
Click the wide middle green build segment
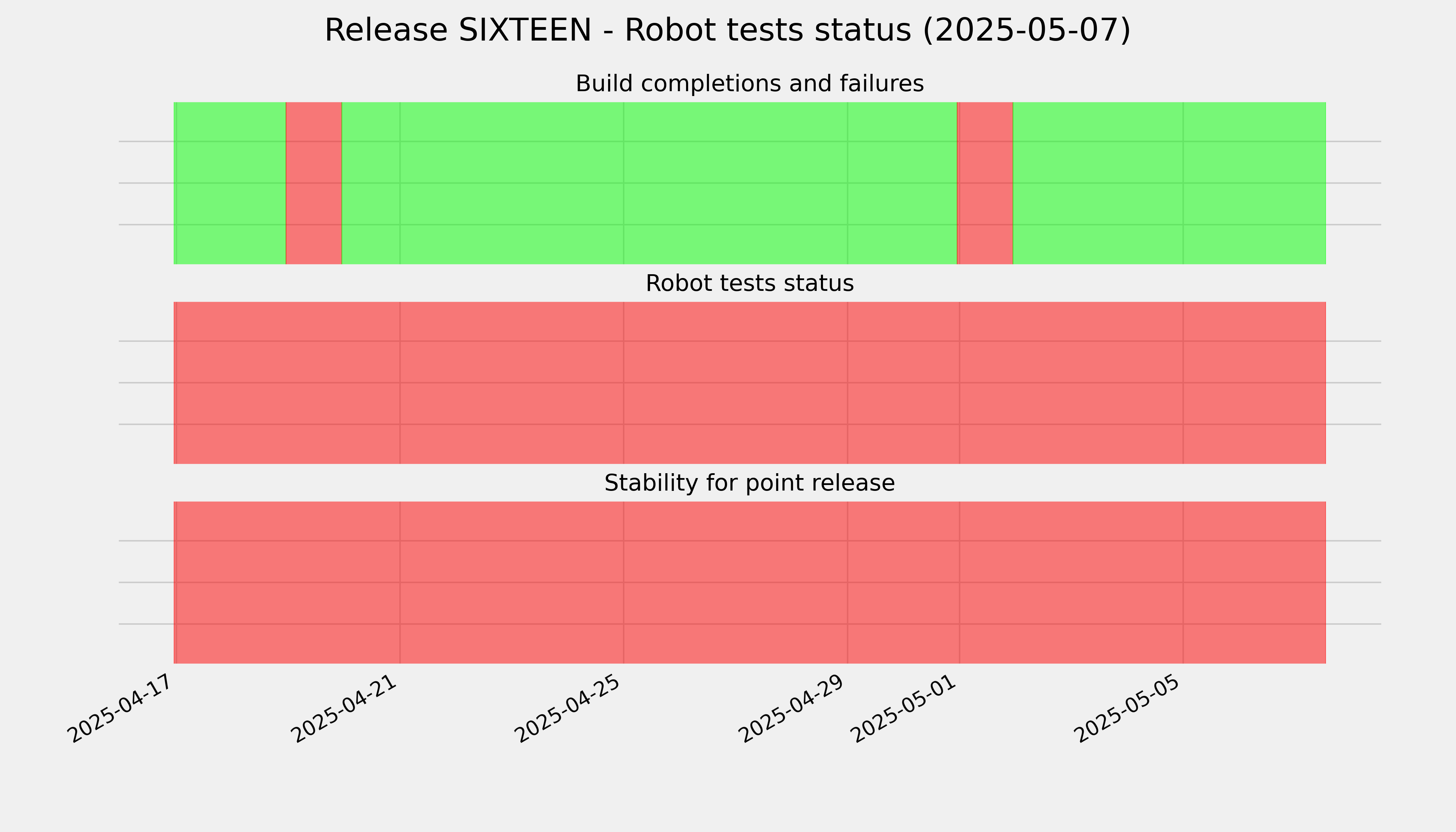(x=649, y=183)
